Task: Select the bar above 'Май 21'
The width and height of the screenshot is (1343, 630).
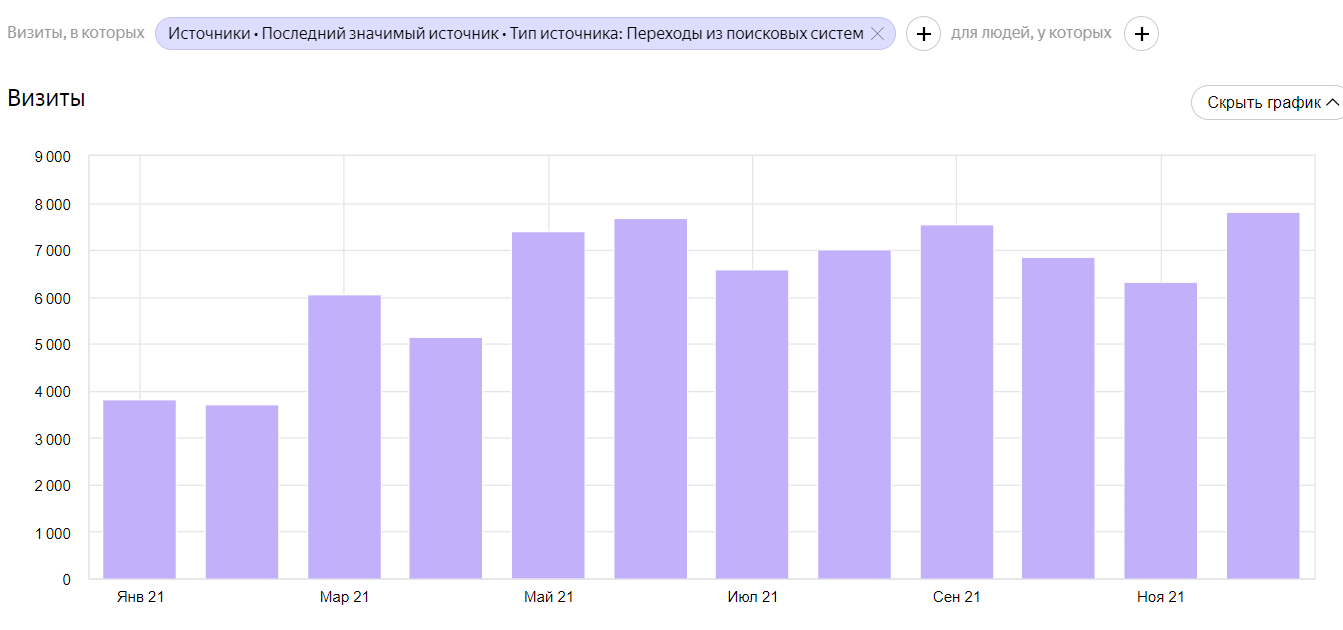Action: point(548,406)
